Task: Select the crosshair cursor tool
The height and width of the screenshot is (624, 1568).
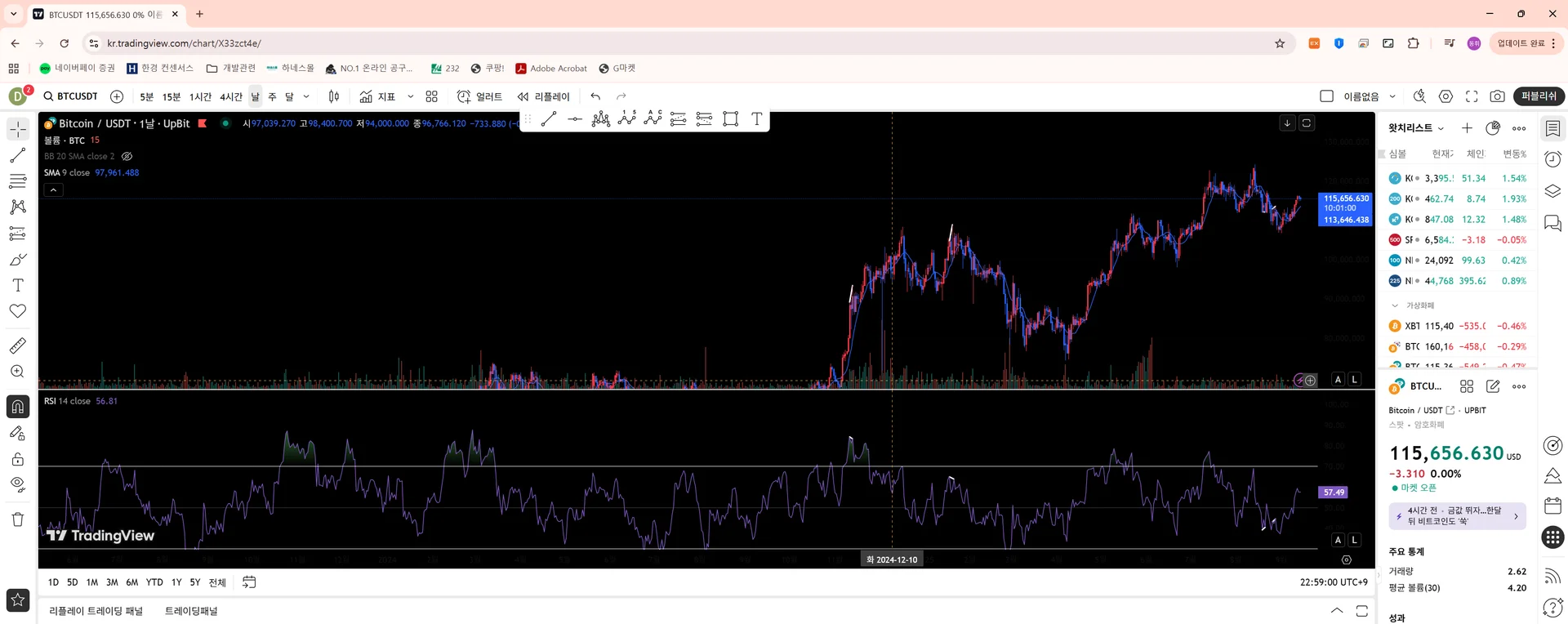Action: [18, 129]
